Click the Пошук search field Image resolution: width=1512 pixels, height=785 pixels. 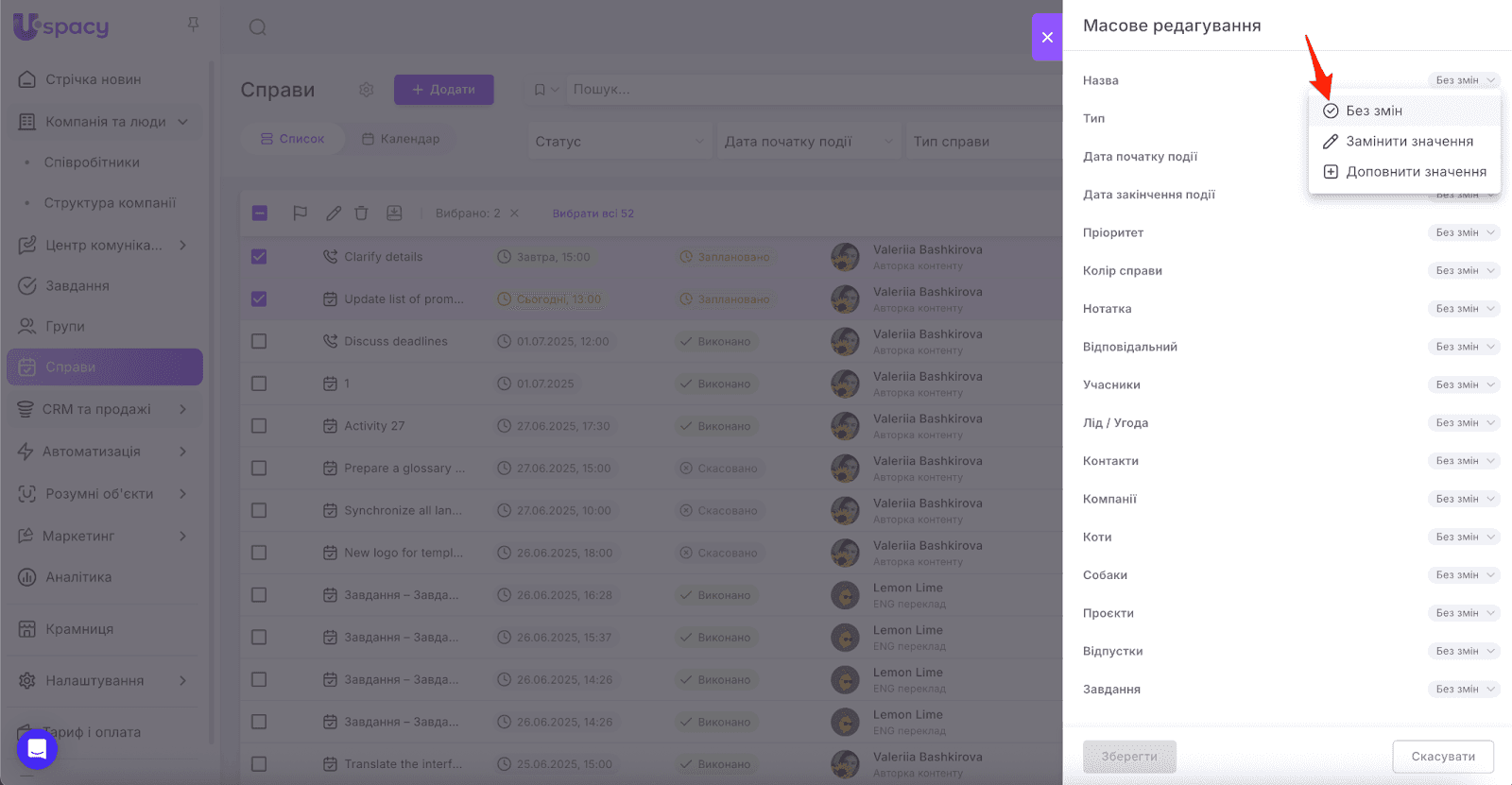(813, 90)
